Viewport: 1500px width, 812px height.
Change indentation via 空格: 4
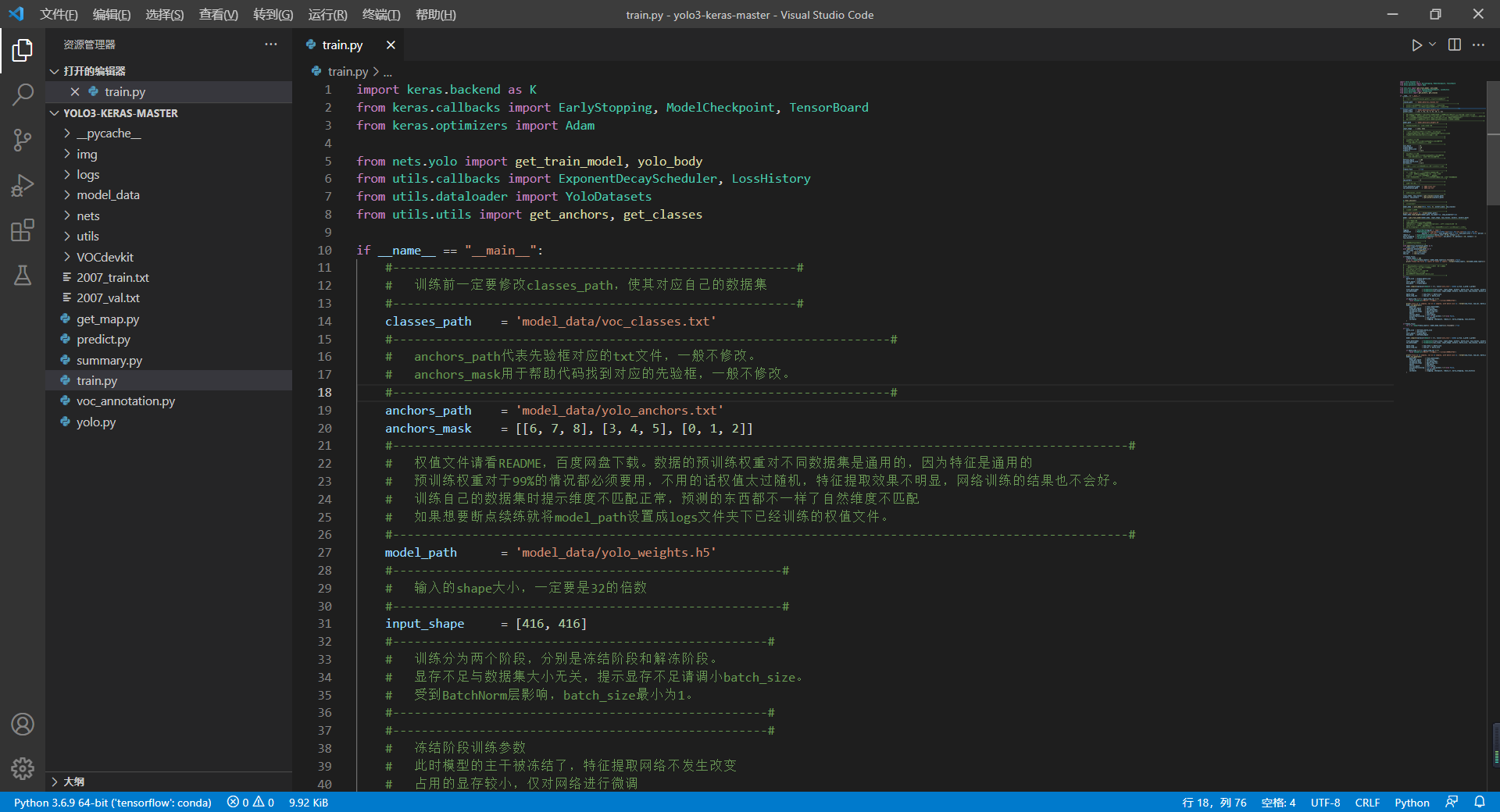1278,802
